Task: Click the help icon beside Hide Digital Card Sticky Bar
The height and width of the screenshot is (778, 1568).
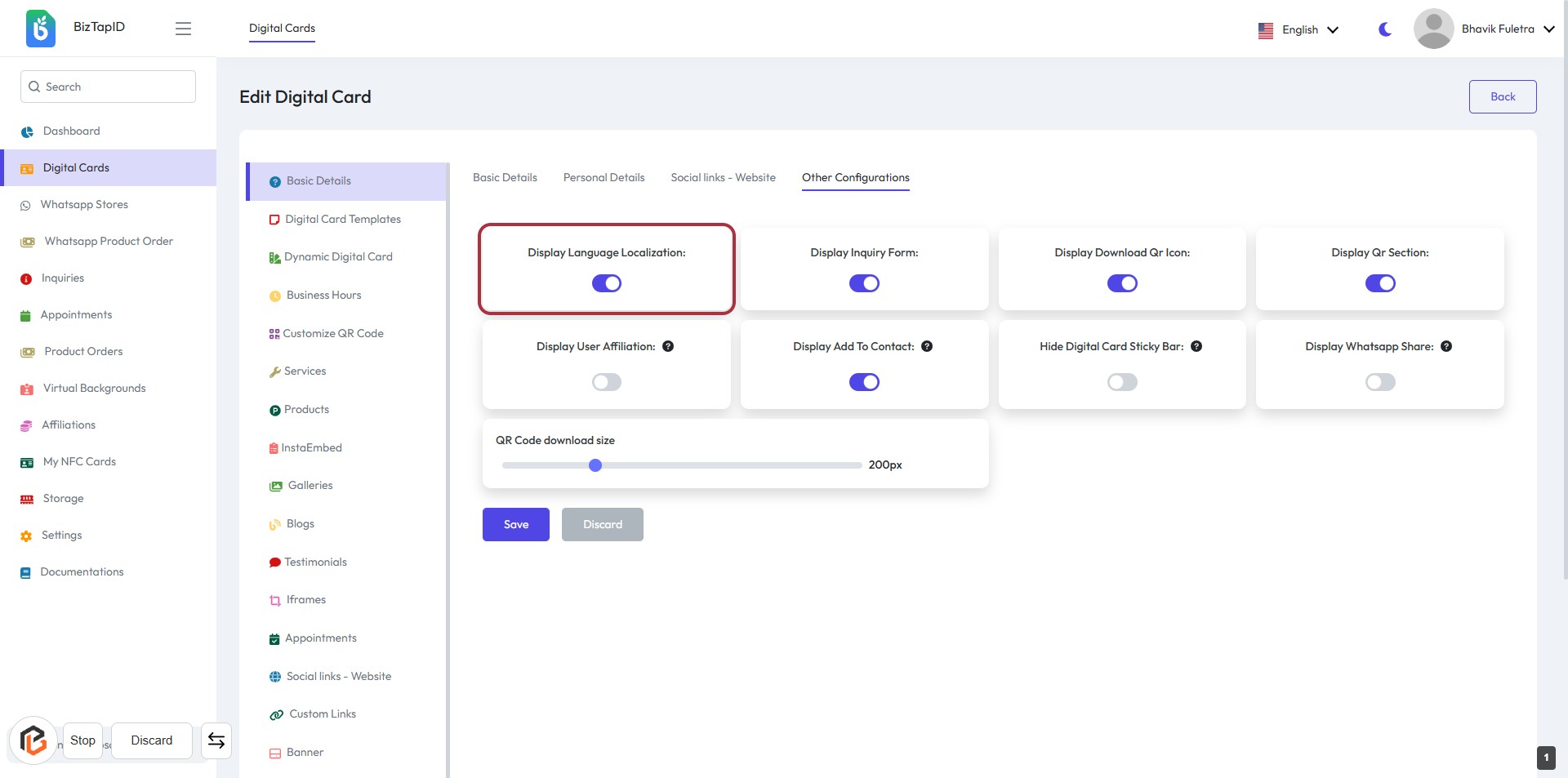Action: click(x=1196, y=346)
